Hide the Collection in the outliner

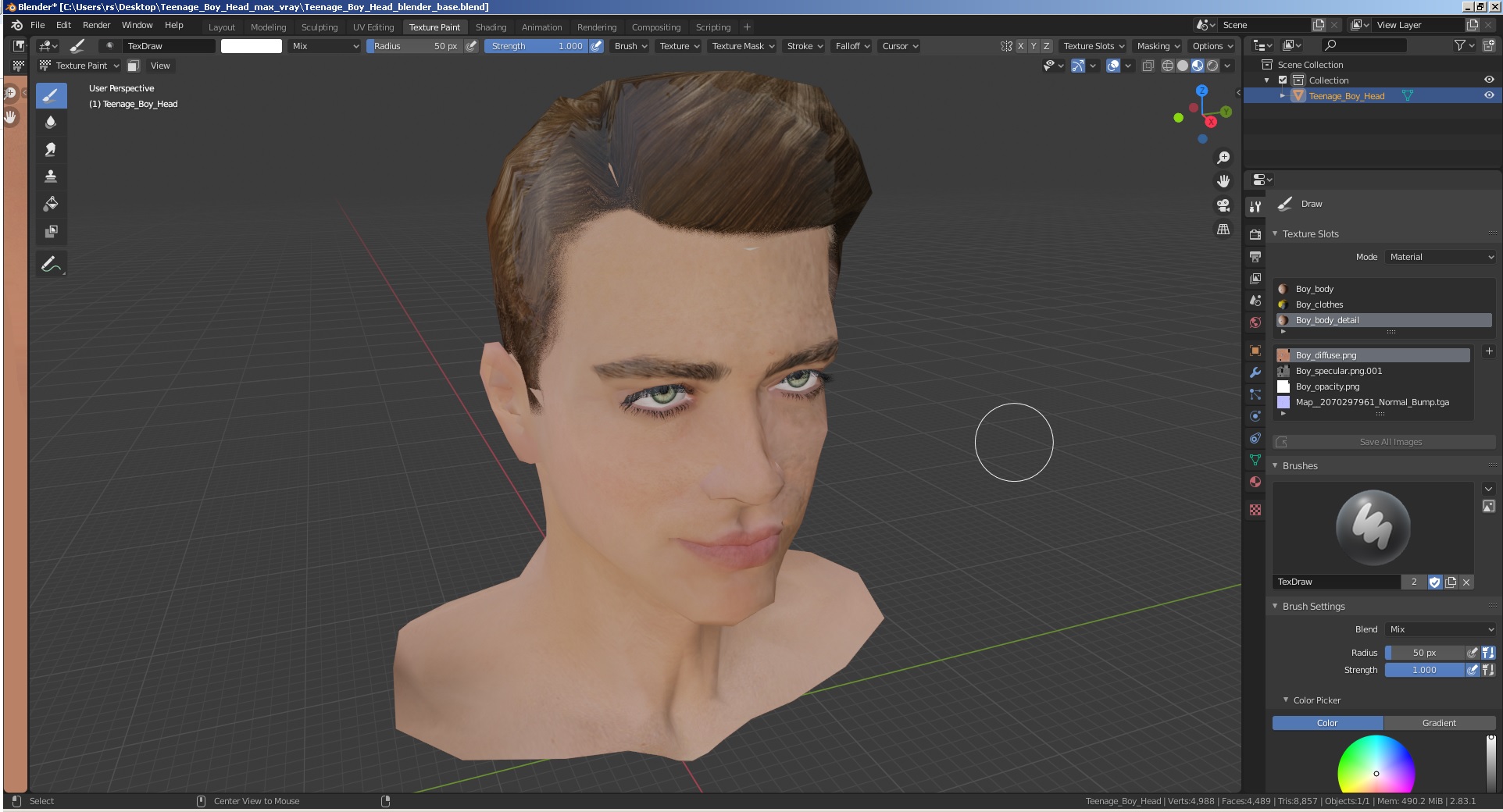pyautogui.click(x=1489, y=80)
